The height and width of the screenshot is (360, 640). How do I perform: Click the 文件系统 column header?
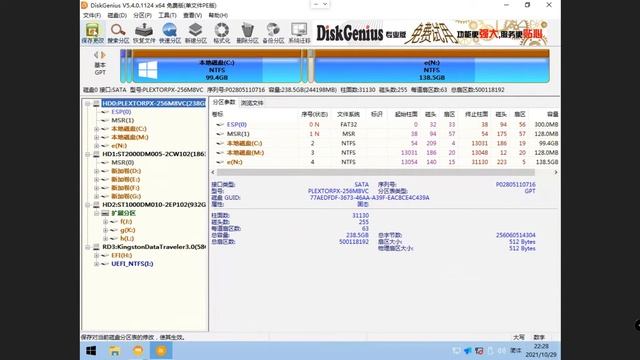click(348, 114)
